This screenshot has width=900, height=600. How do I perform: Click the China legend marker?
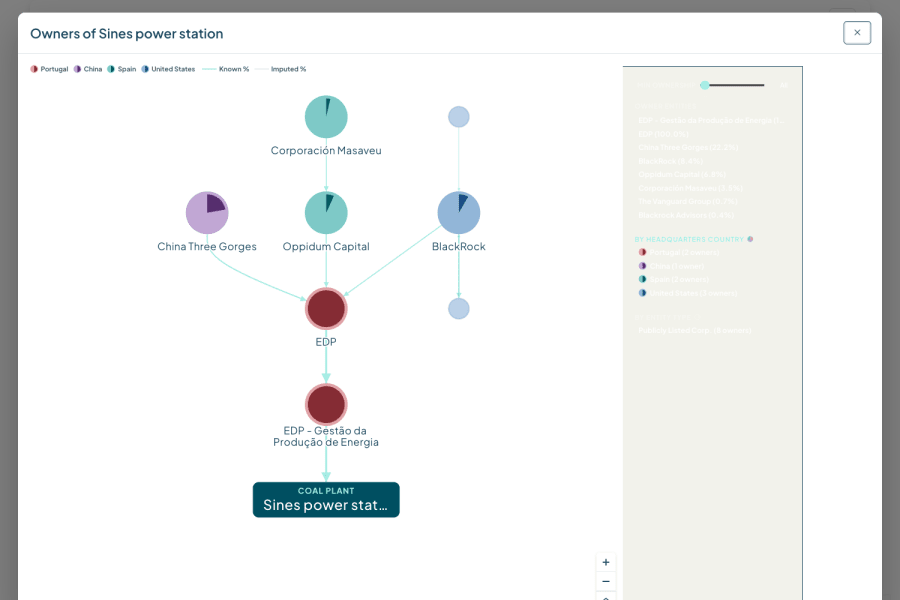(77, 69)
